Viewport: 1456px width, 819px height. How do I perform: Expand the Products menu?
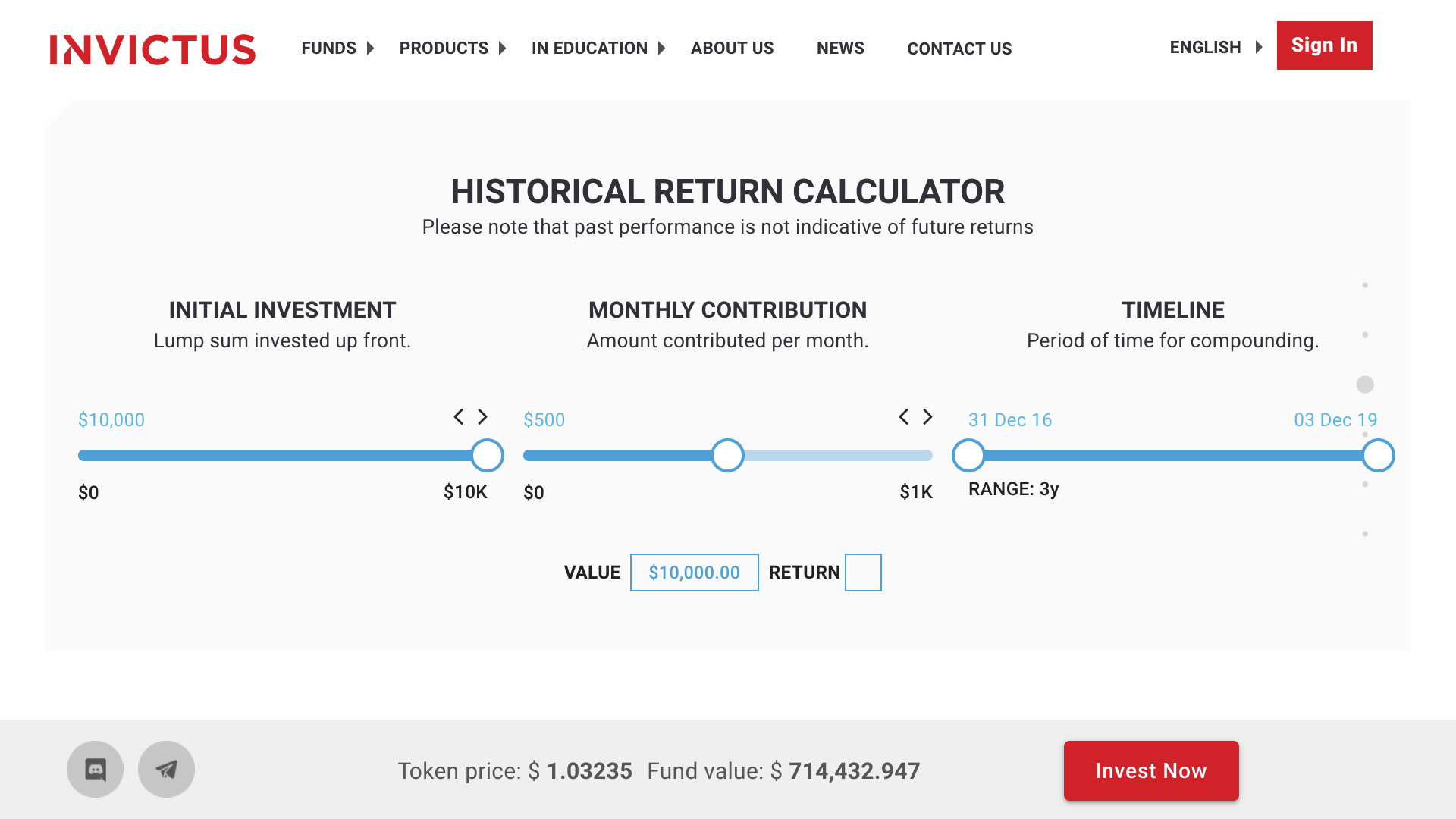point(453,49)
